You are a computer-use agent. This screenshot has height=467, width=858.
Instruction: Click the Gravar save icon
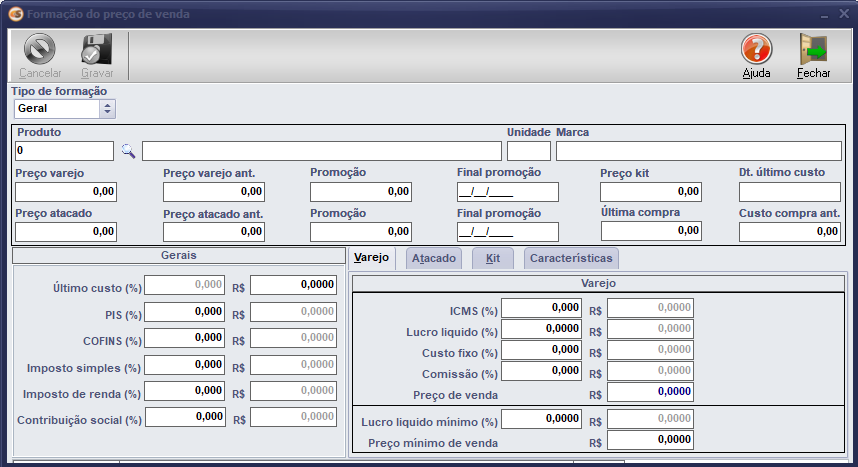coord(97,49)
